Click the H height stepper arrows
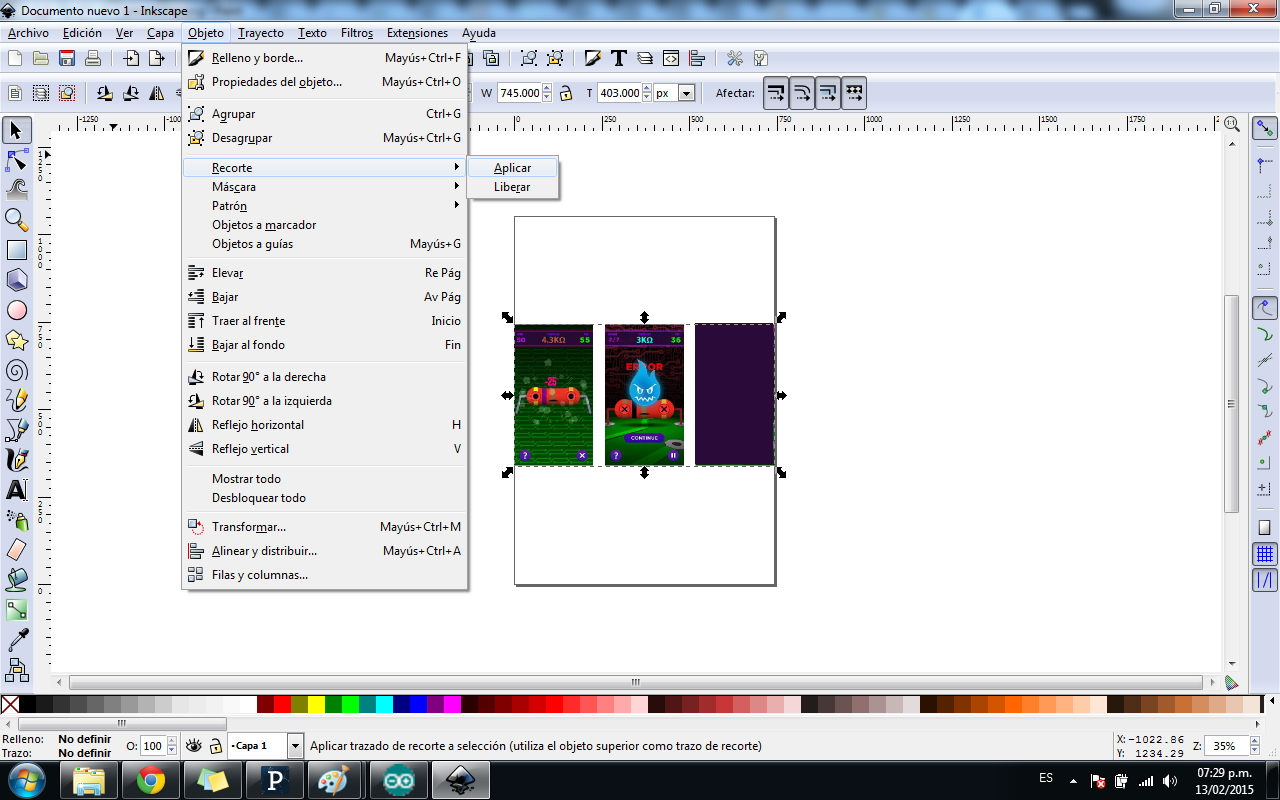1280x800 pixels. click(x=647, y=93)
